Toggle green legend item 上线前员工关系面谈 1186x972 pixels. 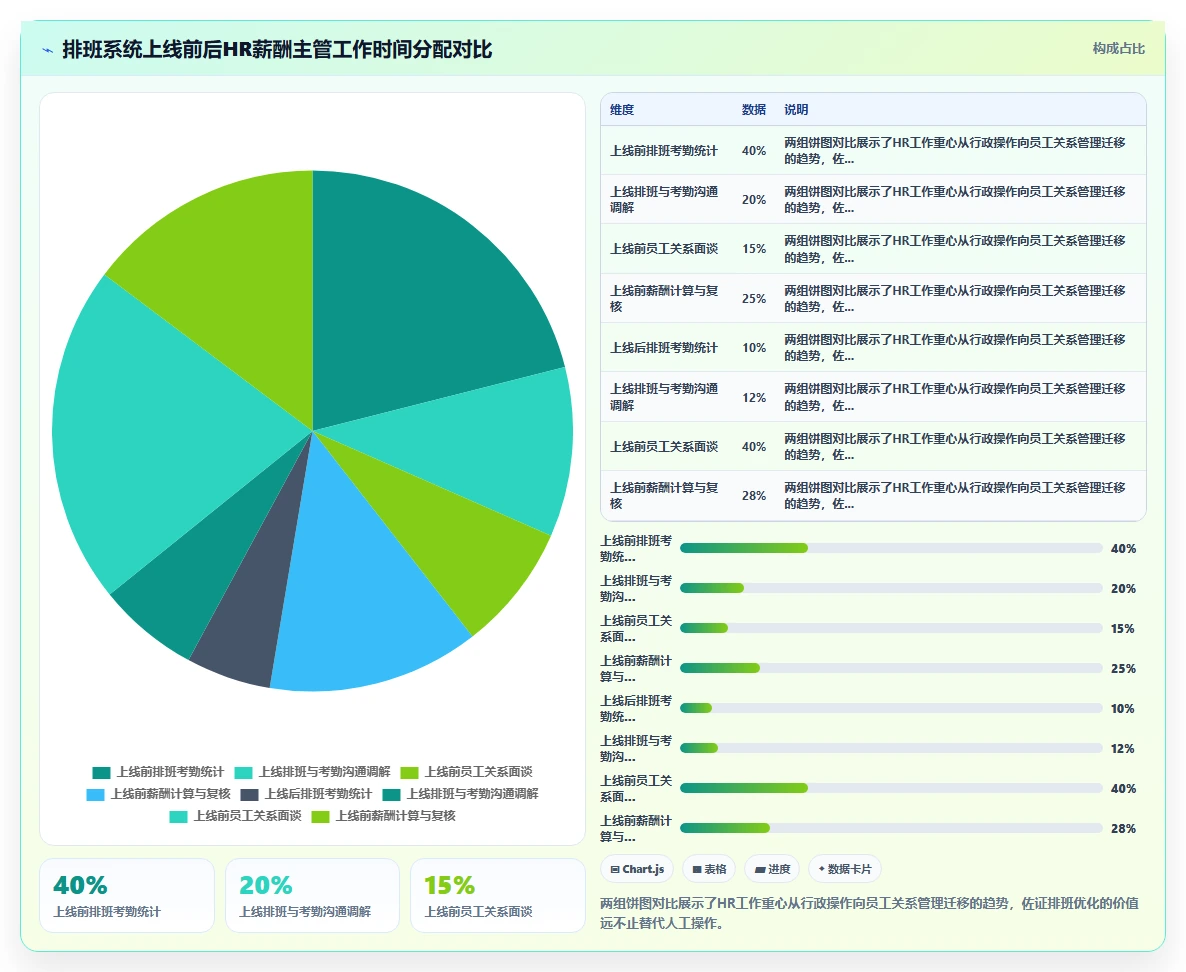(x=467, y=772)
